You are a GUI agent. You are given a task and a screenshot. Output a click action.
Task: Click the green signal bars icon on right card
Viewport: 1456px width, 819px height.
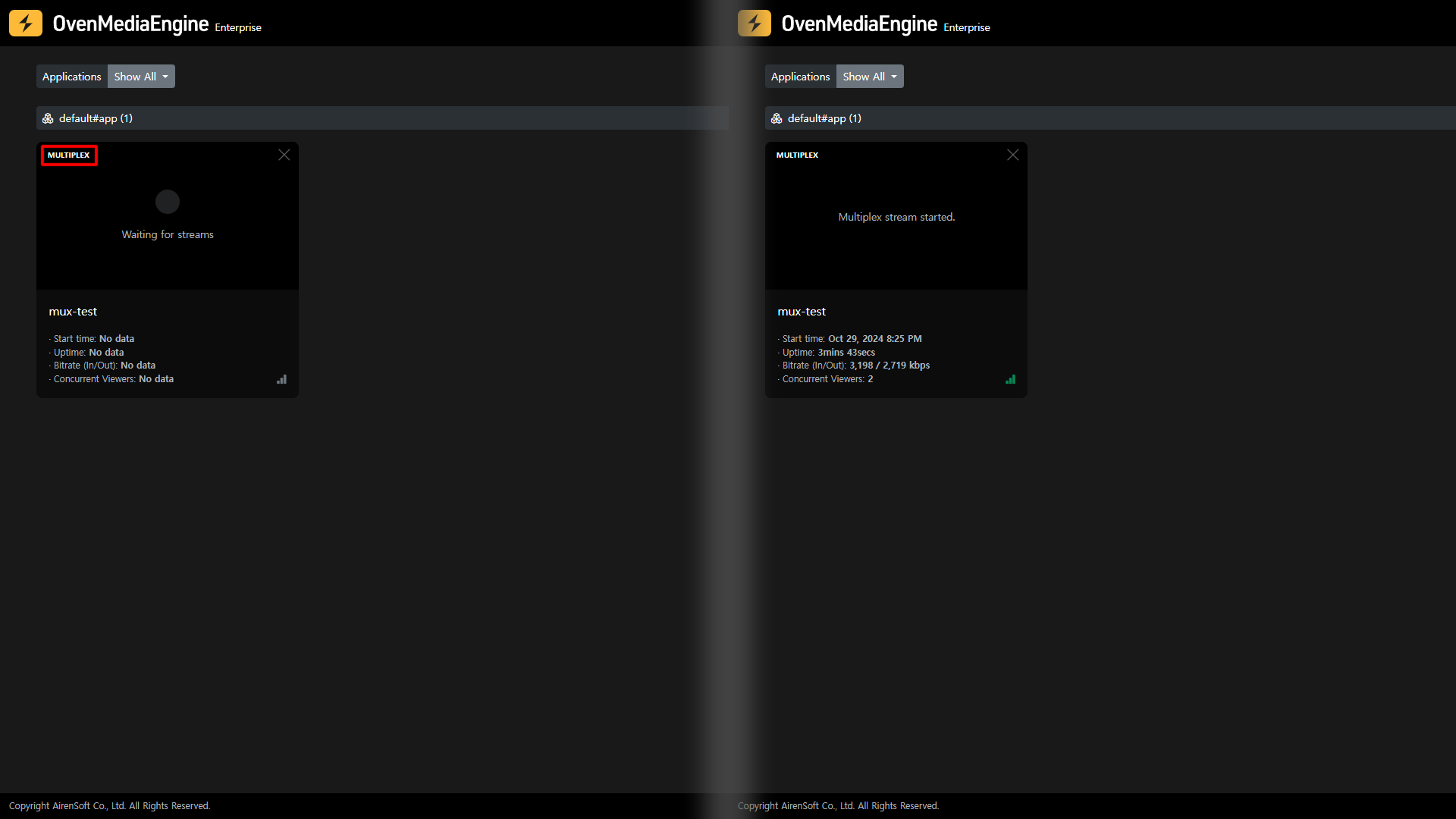coord(1010,379)
